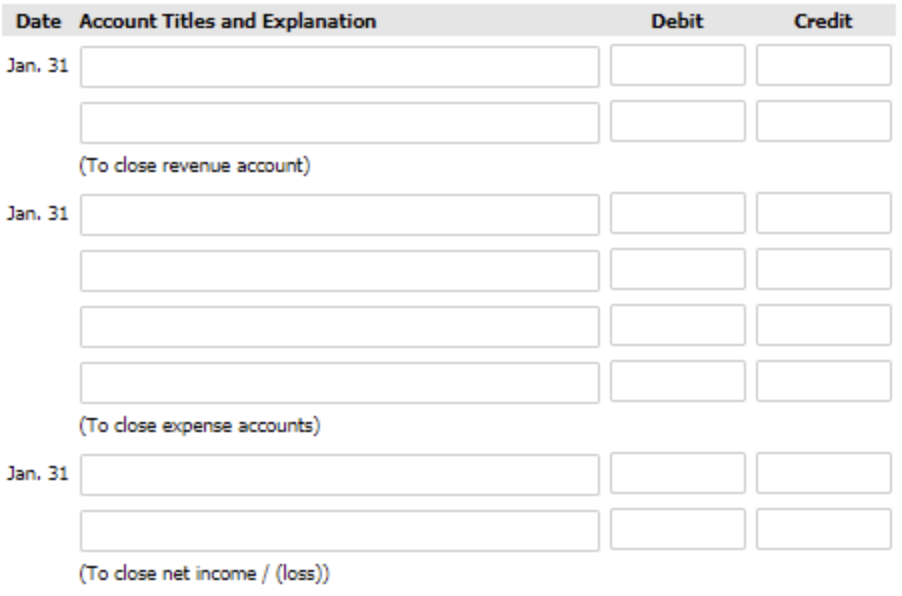Image resolution: width=902 pixels, height=596 pixels.
Task: Click credit field just above expense accounts note
Action: (x=823, y=382)
